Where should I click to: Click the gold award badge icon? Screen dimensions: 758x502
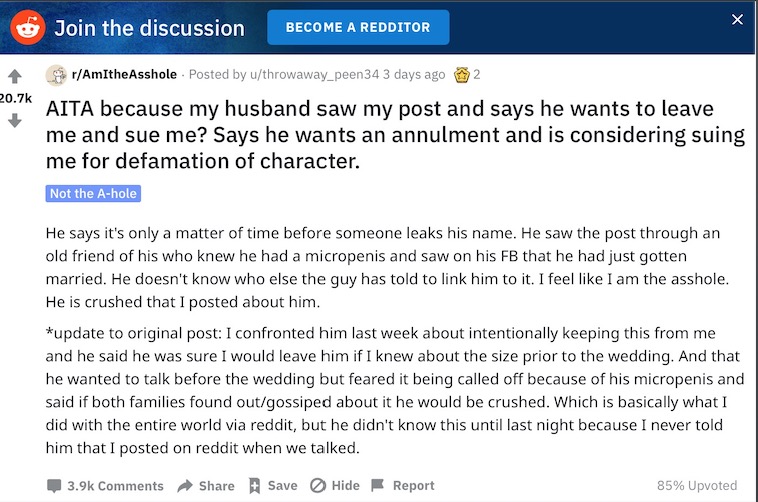(x=462, y=75)
